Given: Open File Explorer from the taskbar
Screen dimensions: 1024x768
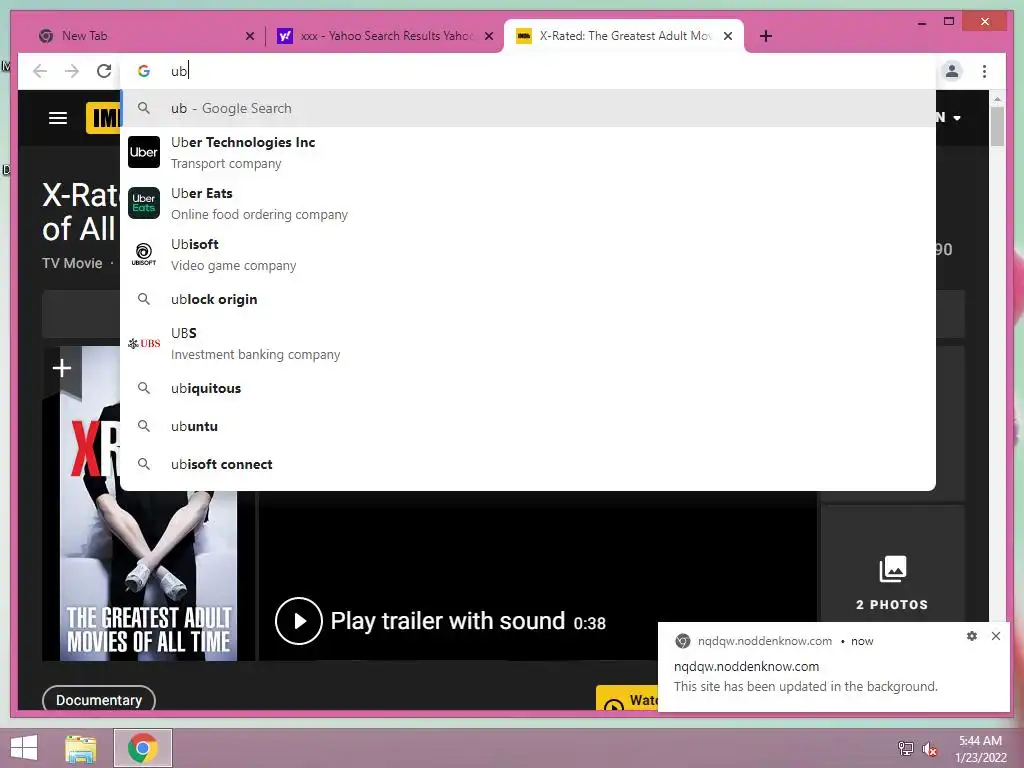Looking at the screenshot, I should click(81, 748).
